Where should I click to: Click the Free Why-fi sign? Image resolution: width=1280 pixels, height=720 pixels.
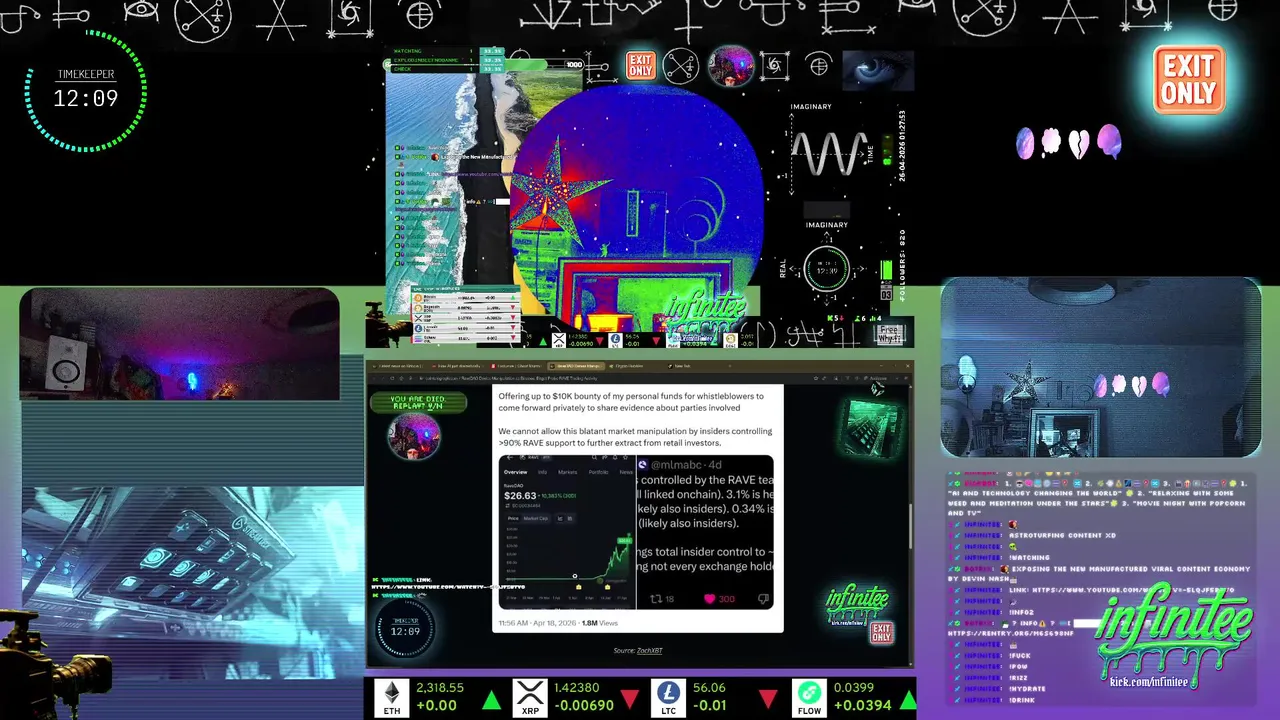click(889, 335)
